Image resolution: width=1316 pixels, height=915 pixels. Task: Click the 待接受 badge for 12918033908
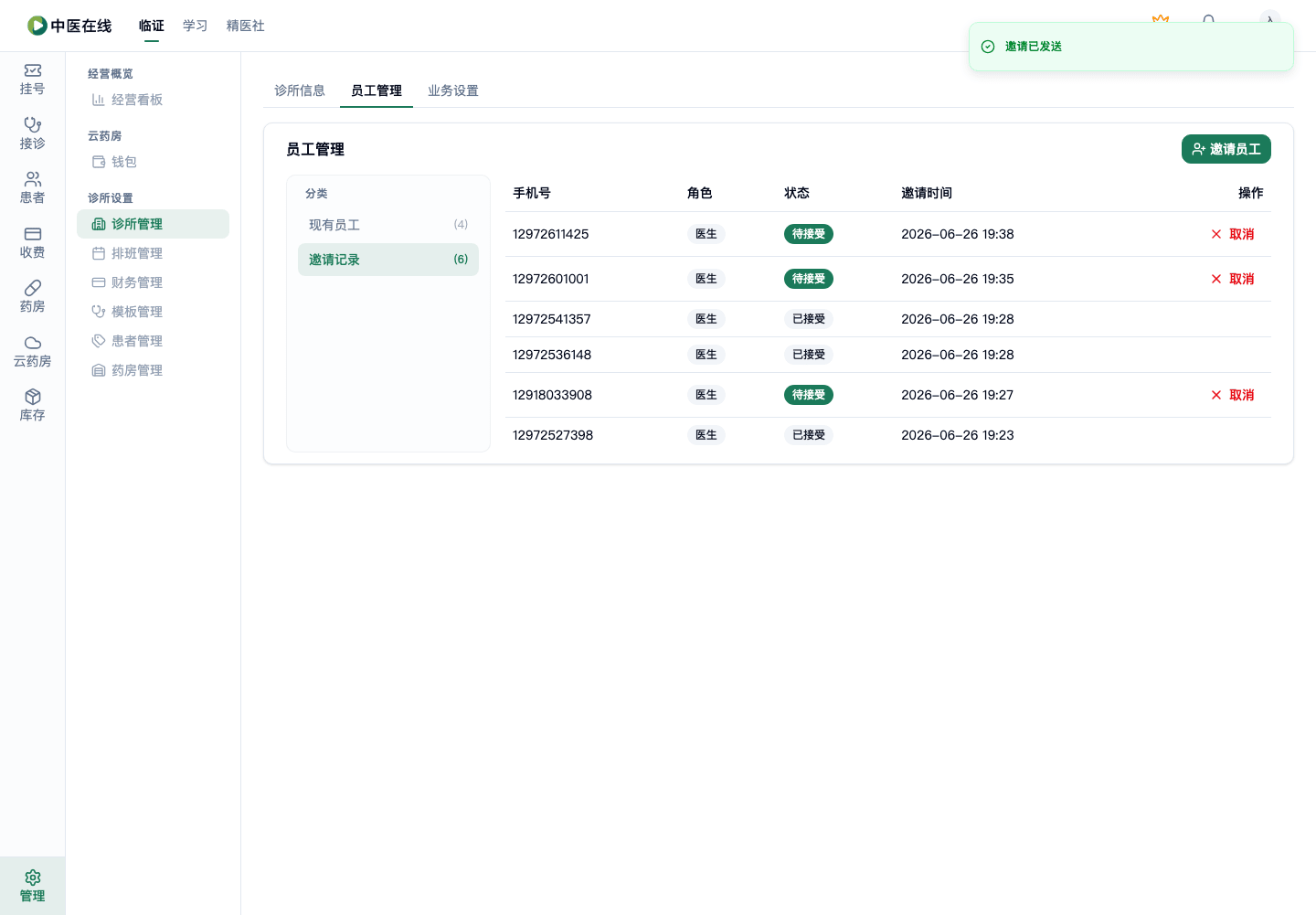pyautogui.click(x=809, y=395)
